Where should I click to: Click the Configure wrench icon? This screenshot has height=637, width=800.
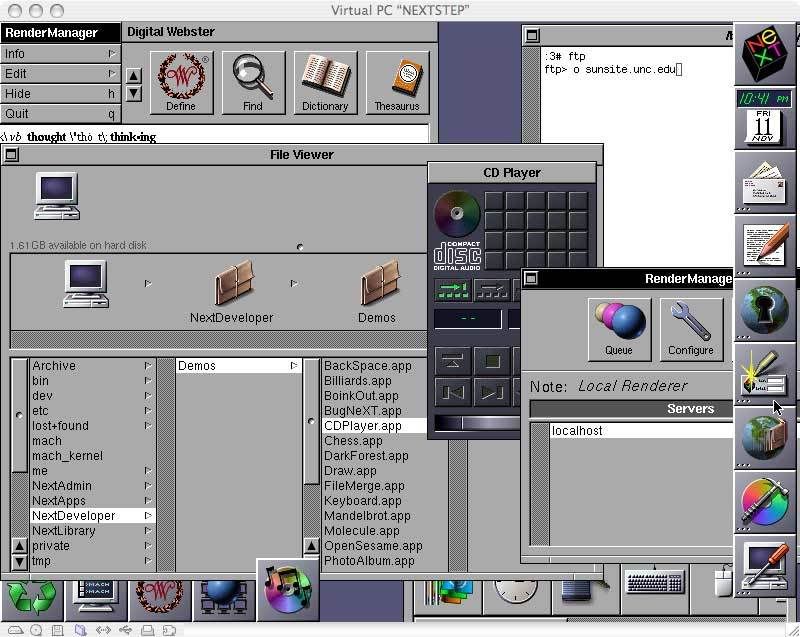coord(691,329)
